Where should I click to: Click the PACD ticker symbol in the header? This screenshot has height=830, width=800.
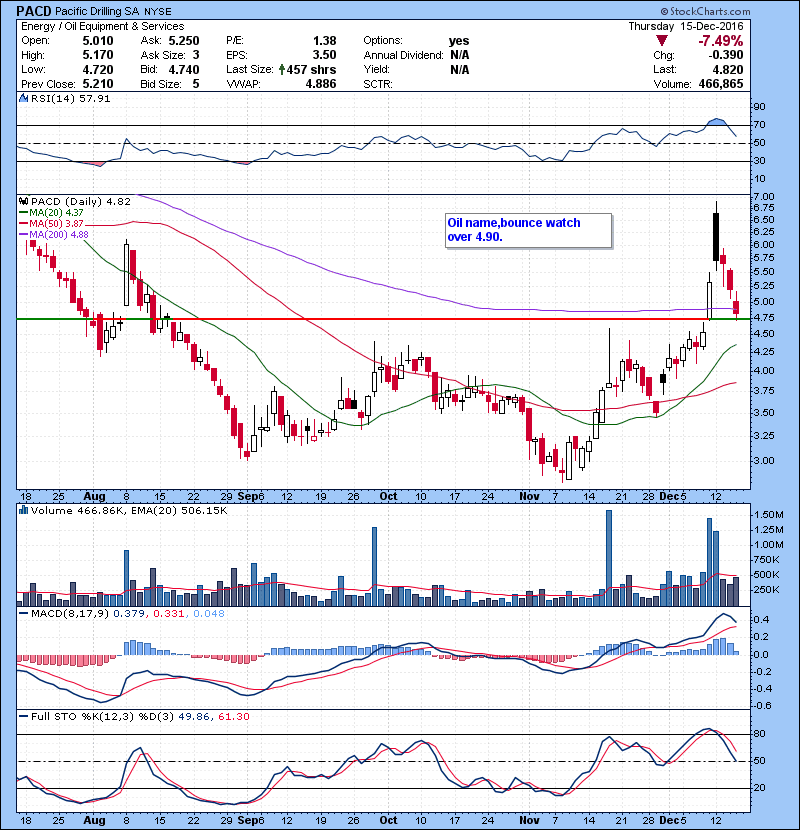[x=34, y=11]
